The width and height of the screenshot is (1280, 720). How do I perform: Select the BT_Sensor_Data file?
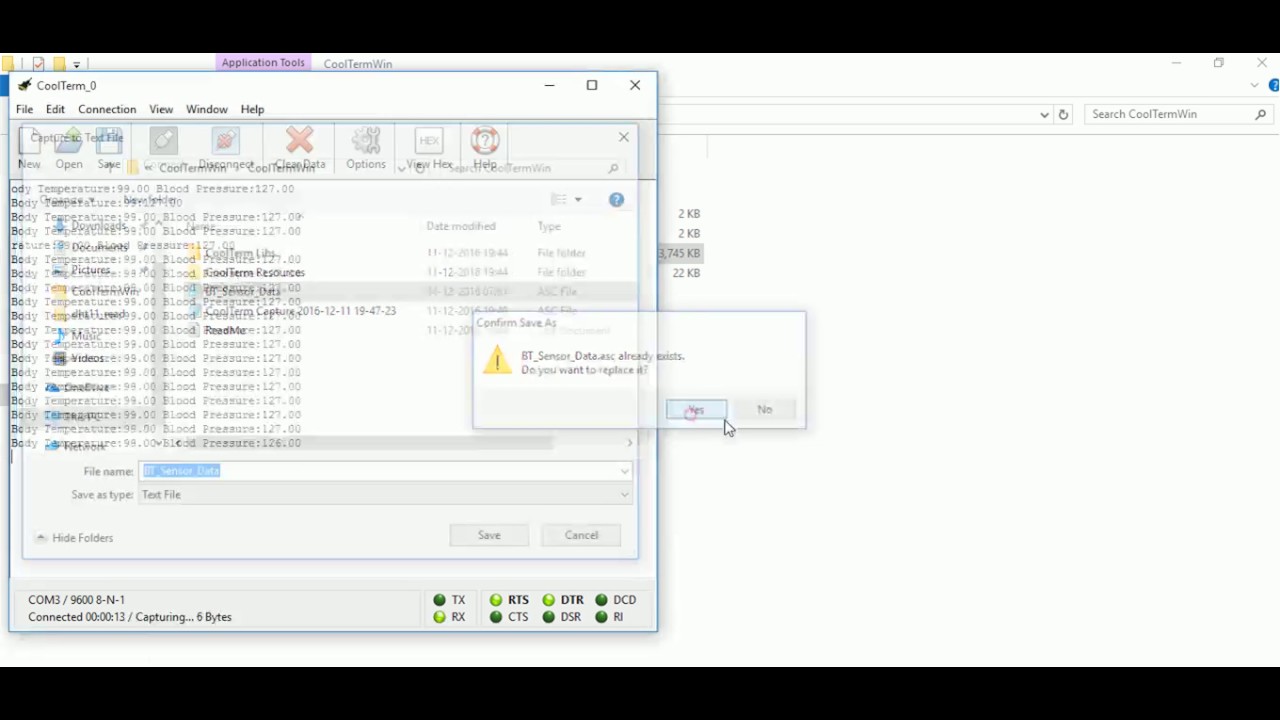pos(242,291)
